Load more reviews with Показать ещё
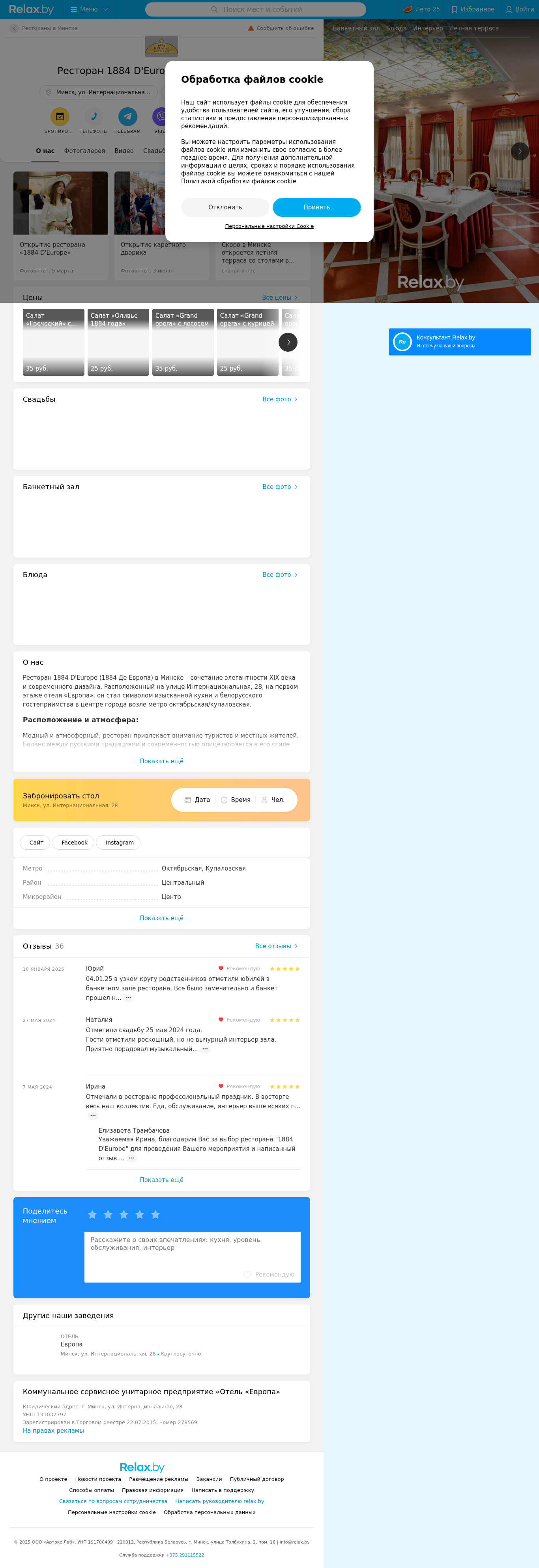 coord(162,1180)
